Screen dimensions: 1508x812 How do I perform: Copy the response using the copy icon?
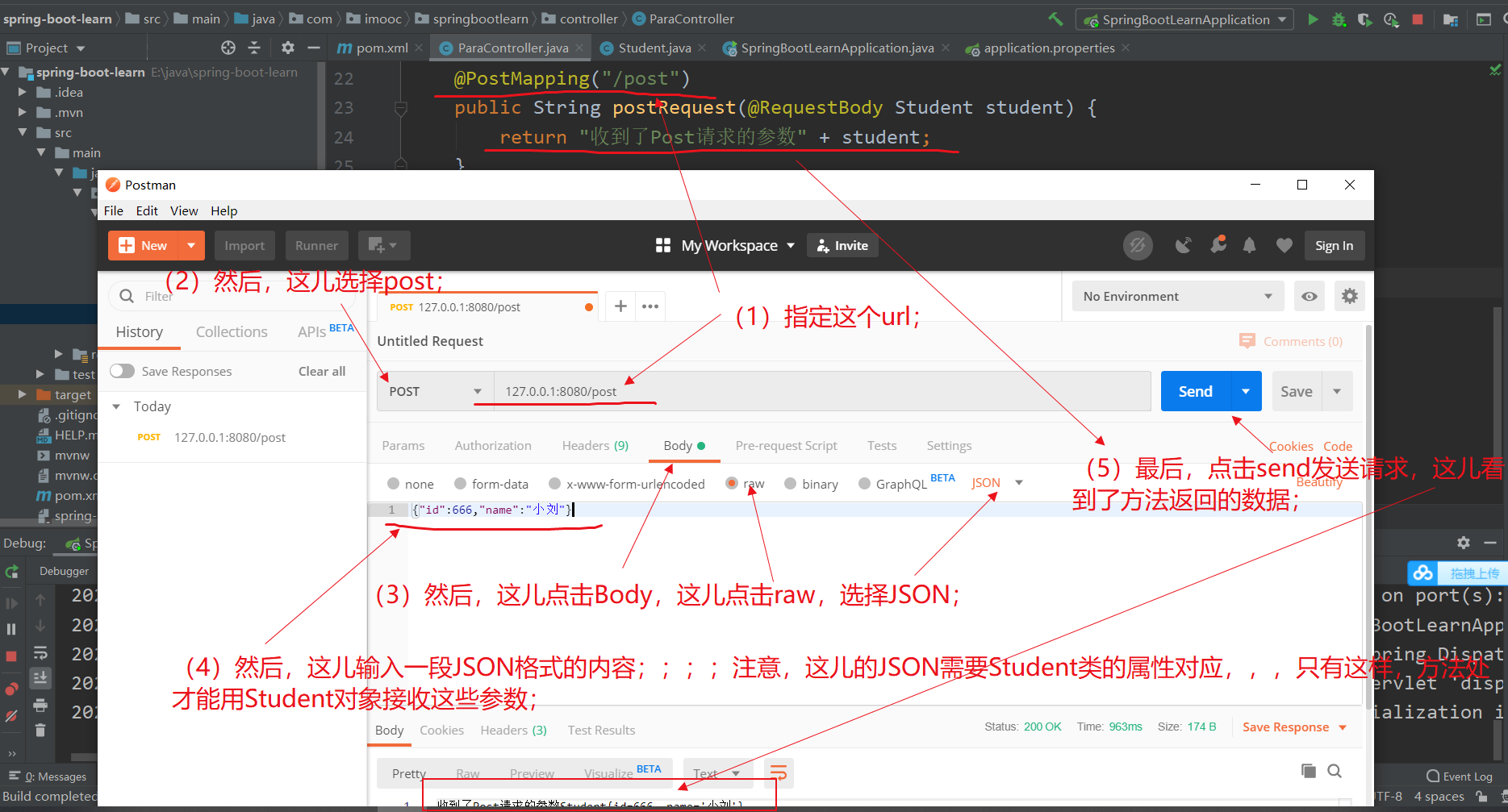coord(1308,771)
